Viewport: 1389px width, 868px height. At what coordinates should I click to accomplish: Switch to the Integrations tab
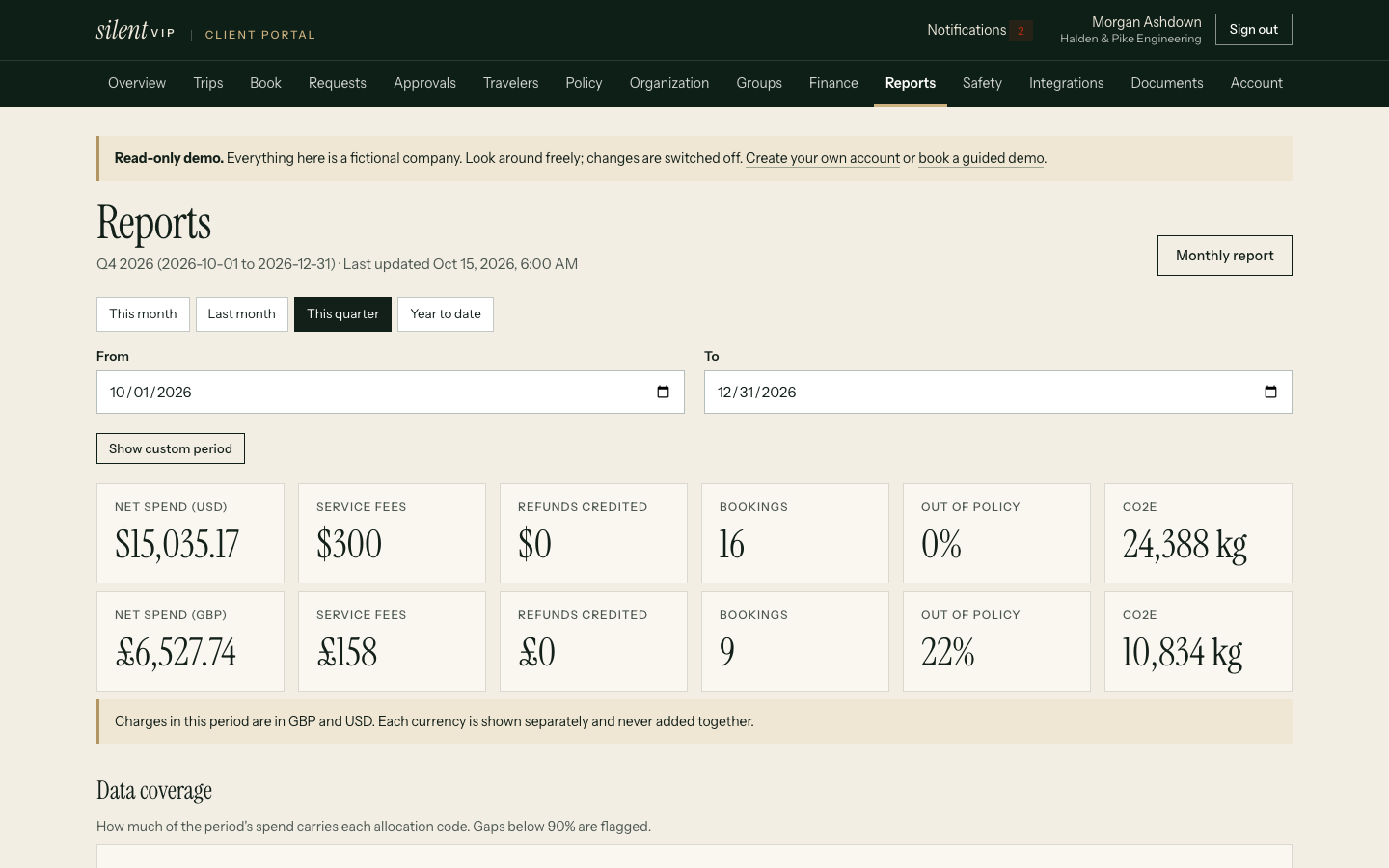(x=1066, y=83)
